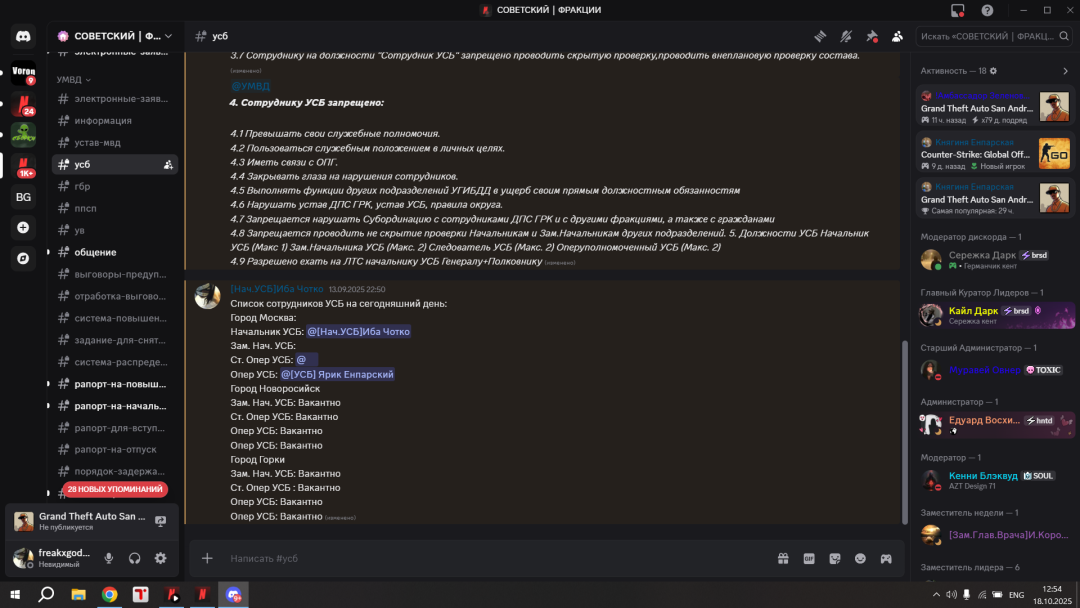This screenshot has width=1080, height=608.
Task: Jump to 28 новых упоминаний
Action: [114, 489]
